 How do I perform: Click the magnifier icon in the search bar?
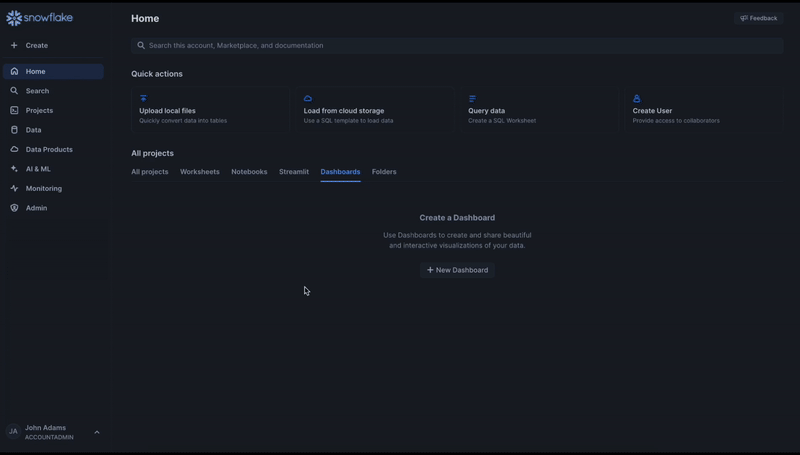click(x=141, y=45)
